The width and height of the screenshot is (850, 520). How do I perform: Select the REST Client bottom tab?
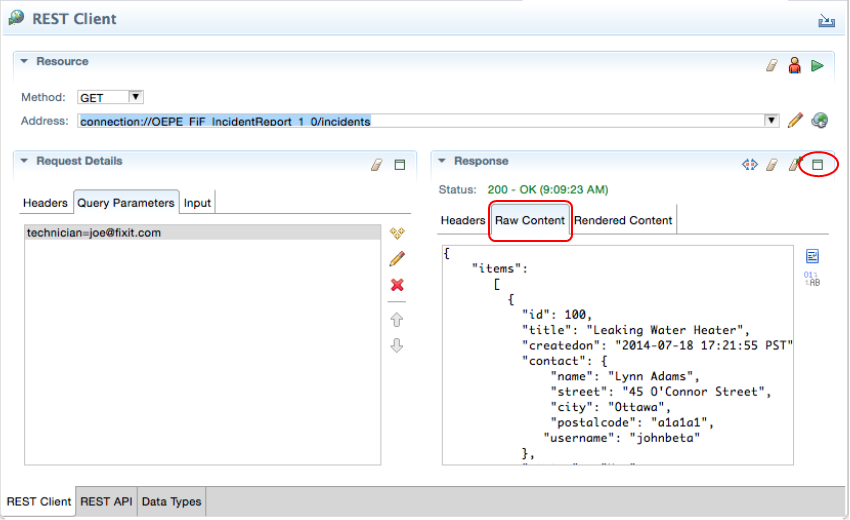38,502
